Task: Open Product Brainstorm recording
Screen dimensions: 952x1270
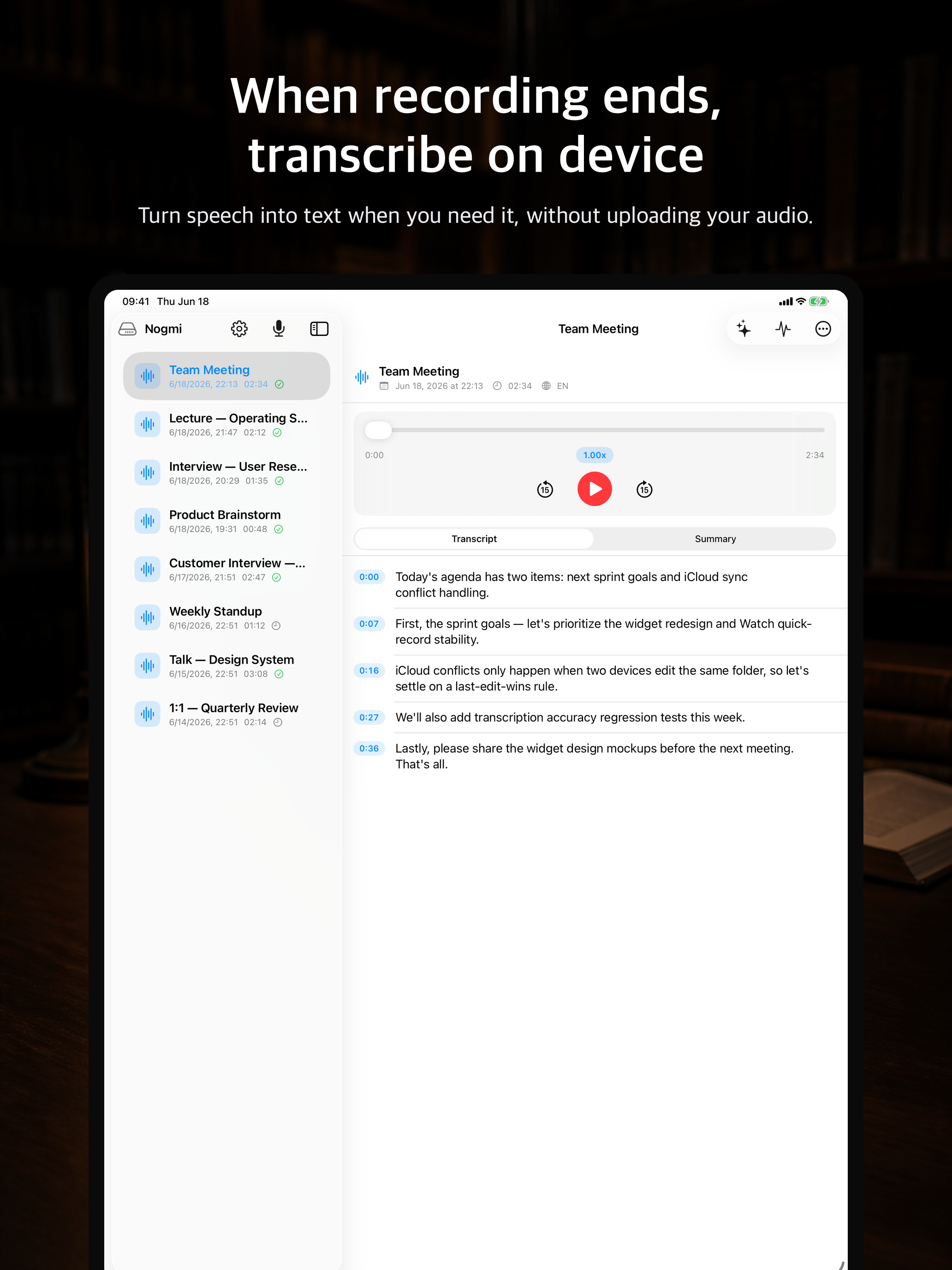Action: tap(226, 521)
